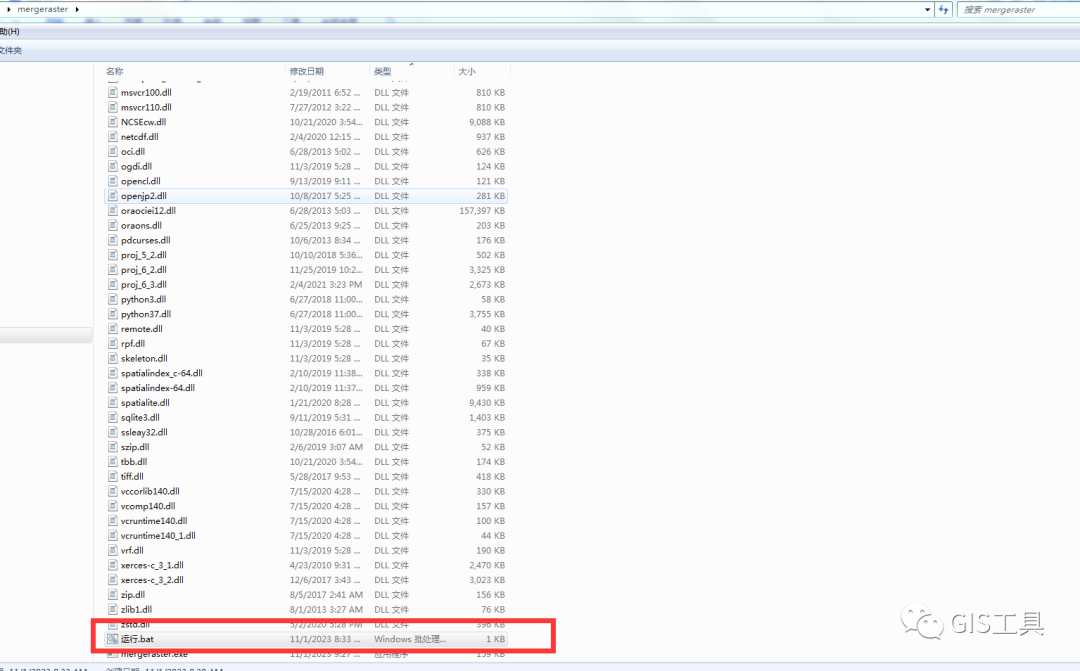Select the vcruntime140_1.dll file name
Viewport: 1080px width, 671px height.
(x=158, y=536)
